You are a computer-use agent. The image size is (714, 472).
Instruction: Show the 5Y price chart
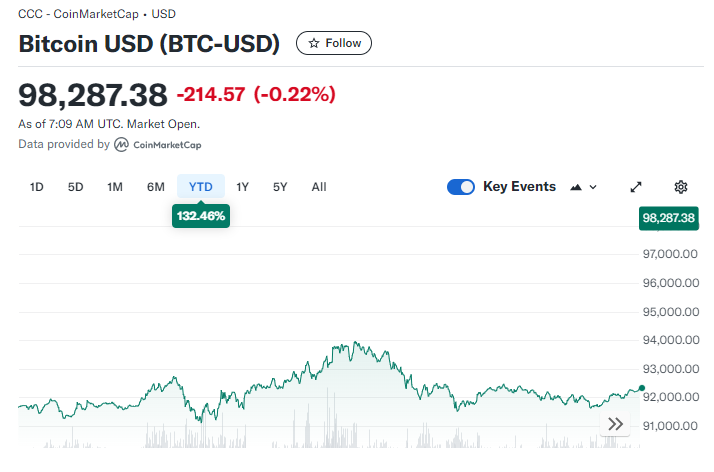280,187
